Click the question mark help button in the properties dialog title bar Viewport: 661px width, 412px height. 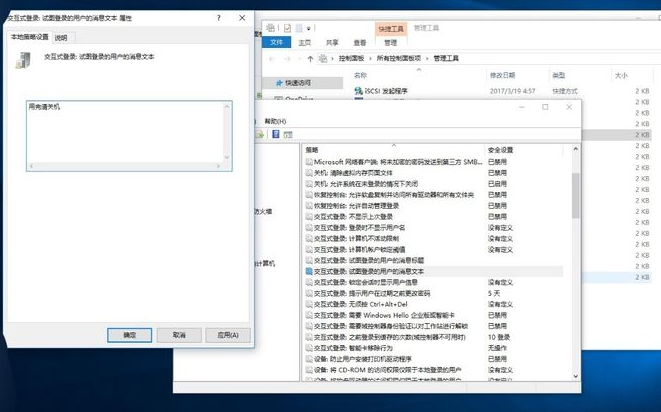coord(219,18)
